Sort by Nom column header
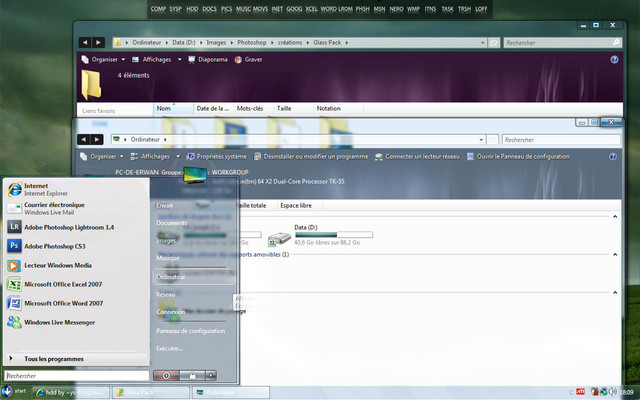Screen dimensions: 640x400 point(173,109)
